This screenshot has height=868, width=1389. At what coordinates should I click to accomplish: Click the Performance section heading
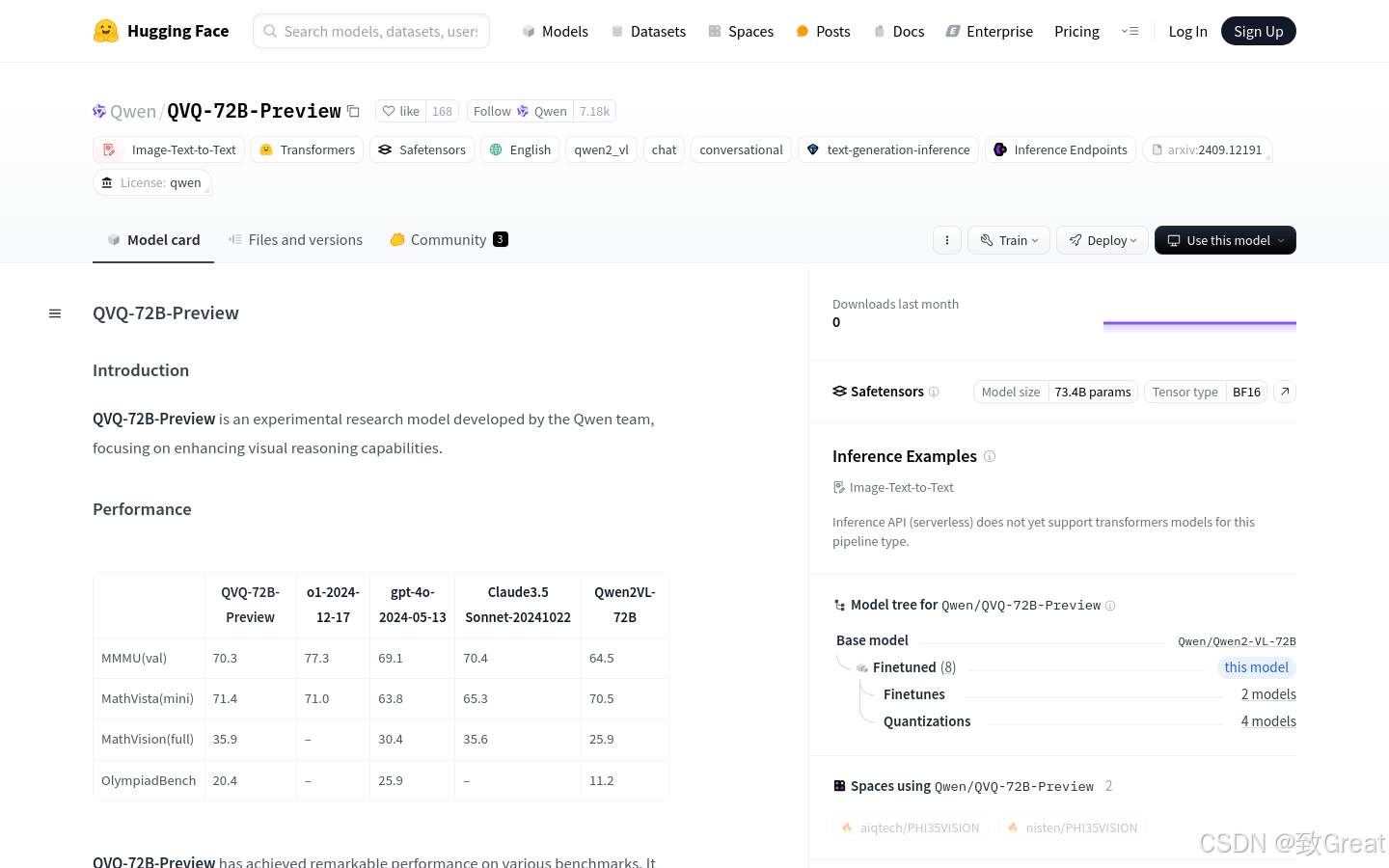(142, 509)
